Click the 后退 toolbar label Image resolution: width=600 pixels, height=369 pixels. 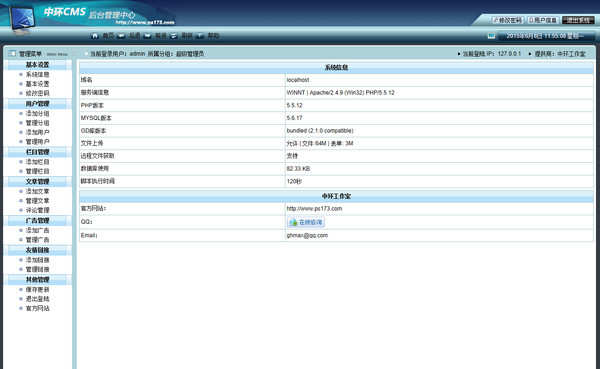pos(135,36)
